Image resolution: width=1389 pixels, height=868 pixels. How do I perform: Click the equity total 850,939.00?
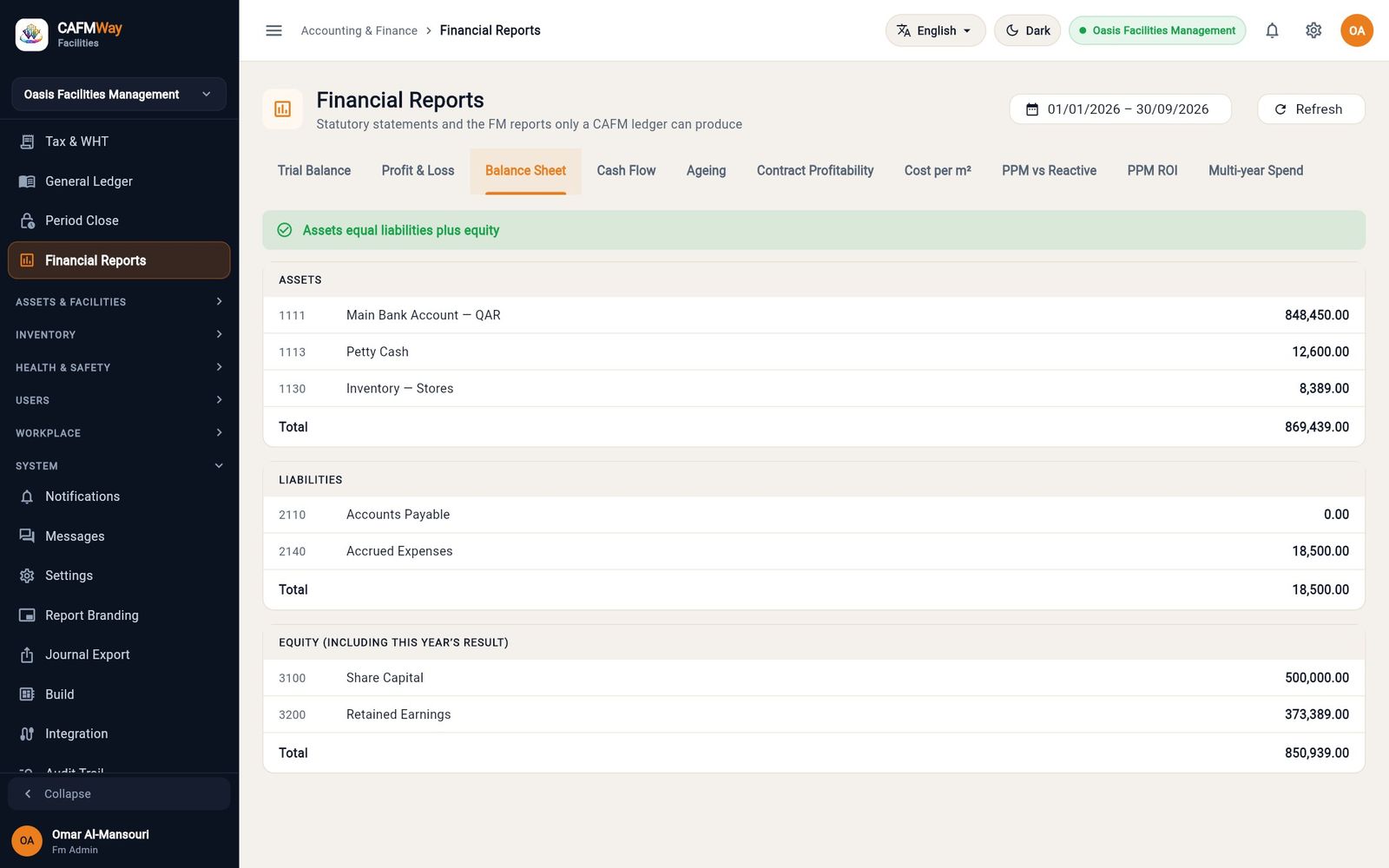click(x=1317, y=753)
